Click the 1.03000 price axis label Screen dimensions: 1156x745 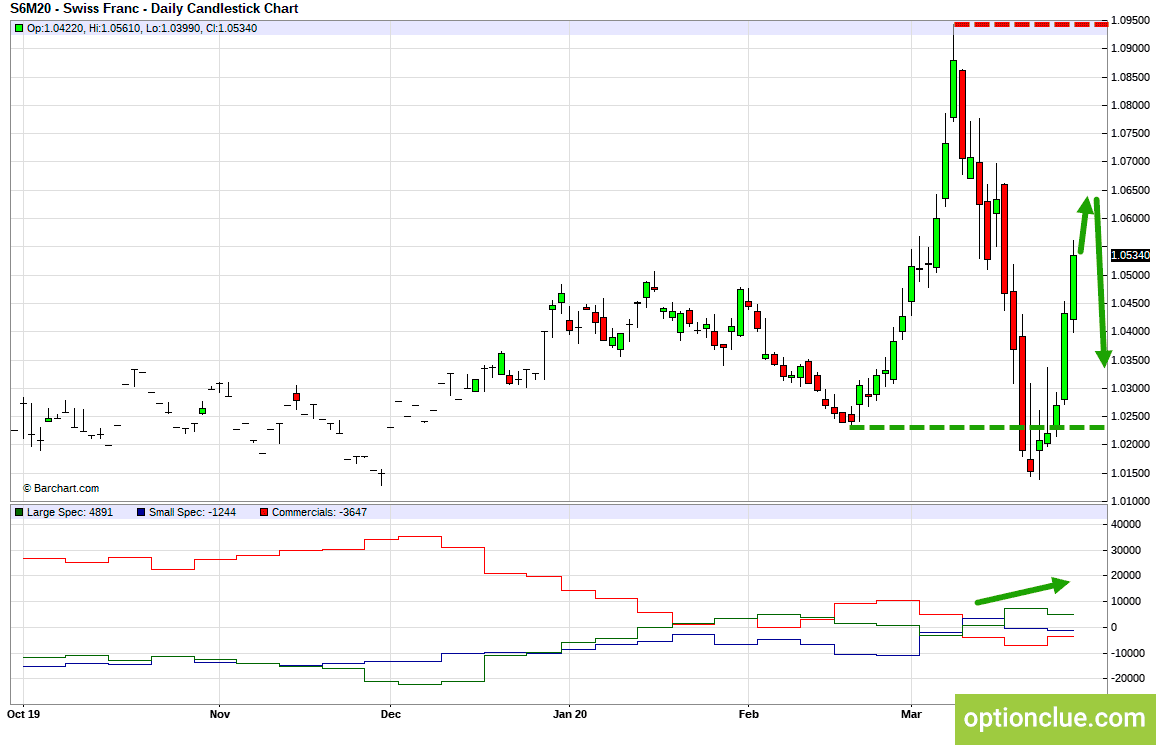pyautogui.click(x=1130, y=388)
